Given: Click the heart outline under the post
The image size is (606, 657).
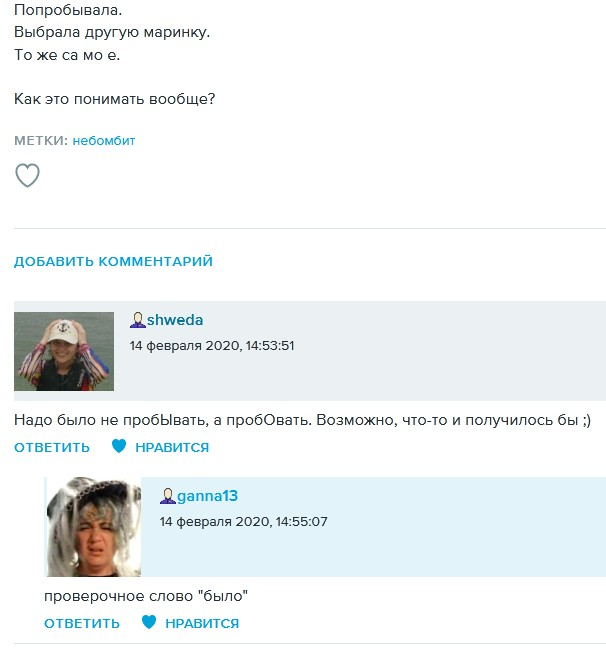Looking at the screenshot, I should tap(27, 175).
